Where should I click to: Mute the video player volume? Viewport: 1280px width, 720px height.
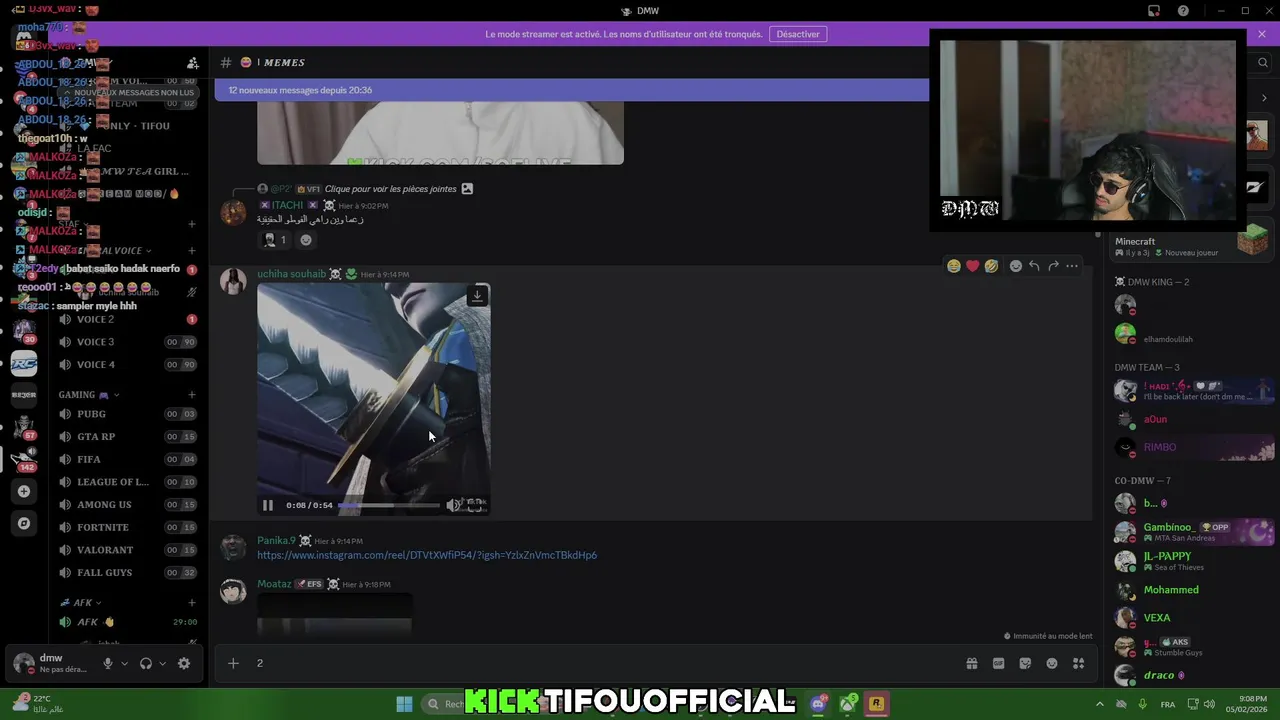(453, 505)
